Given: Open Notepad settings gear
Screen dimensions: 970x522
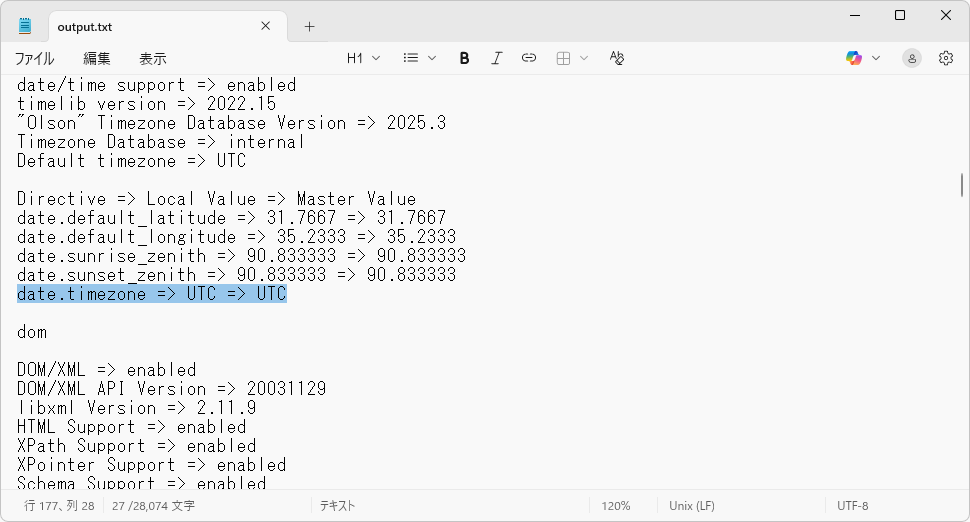Looking at the screenshot, I should click(945, 58).
